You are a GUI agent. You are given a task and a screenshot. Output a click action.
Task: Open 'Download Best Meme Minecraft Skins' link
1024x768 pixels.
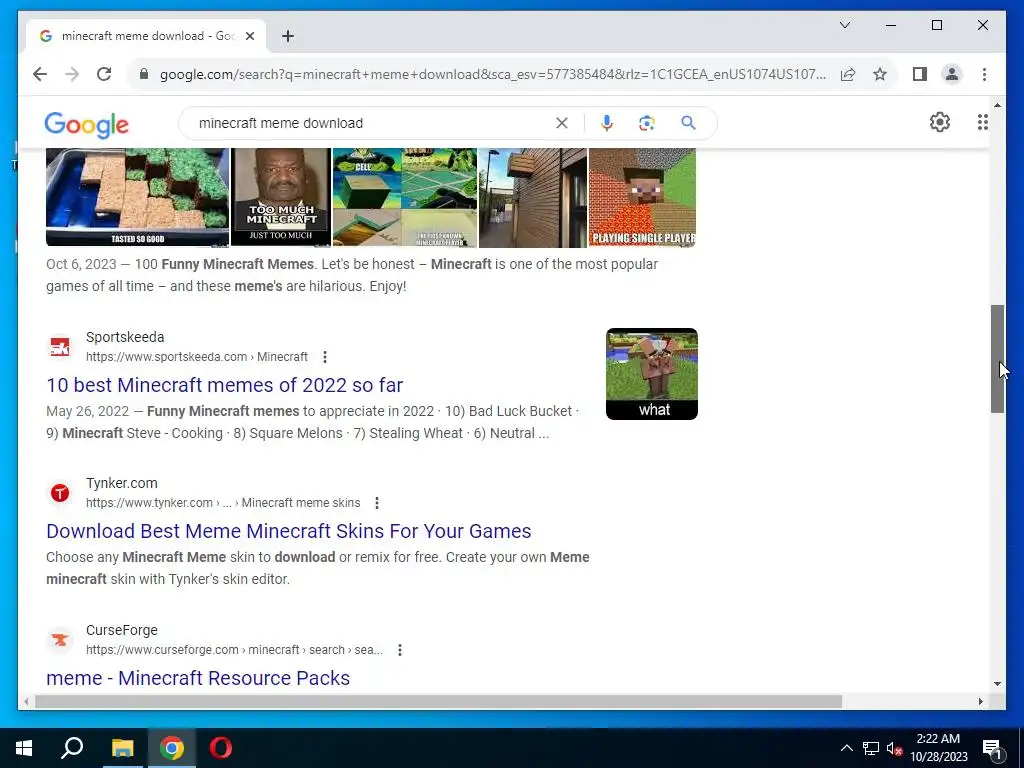coord(289,531)
